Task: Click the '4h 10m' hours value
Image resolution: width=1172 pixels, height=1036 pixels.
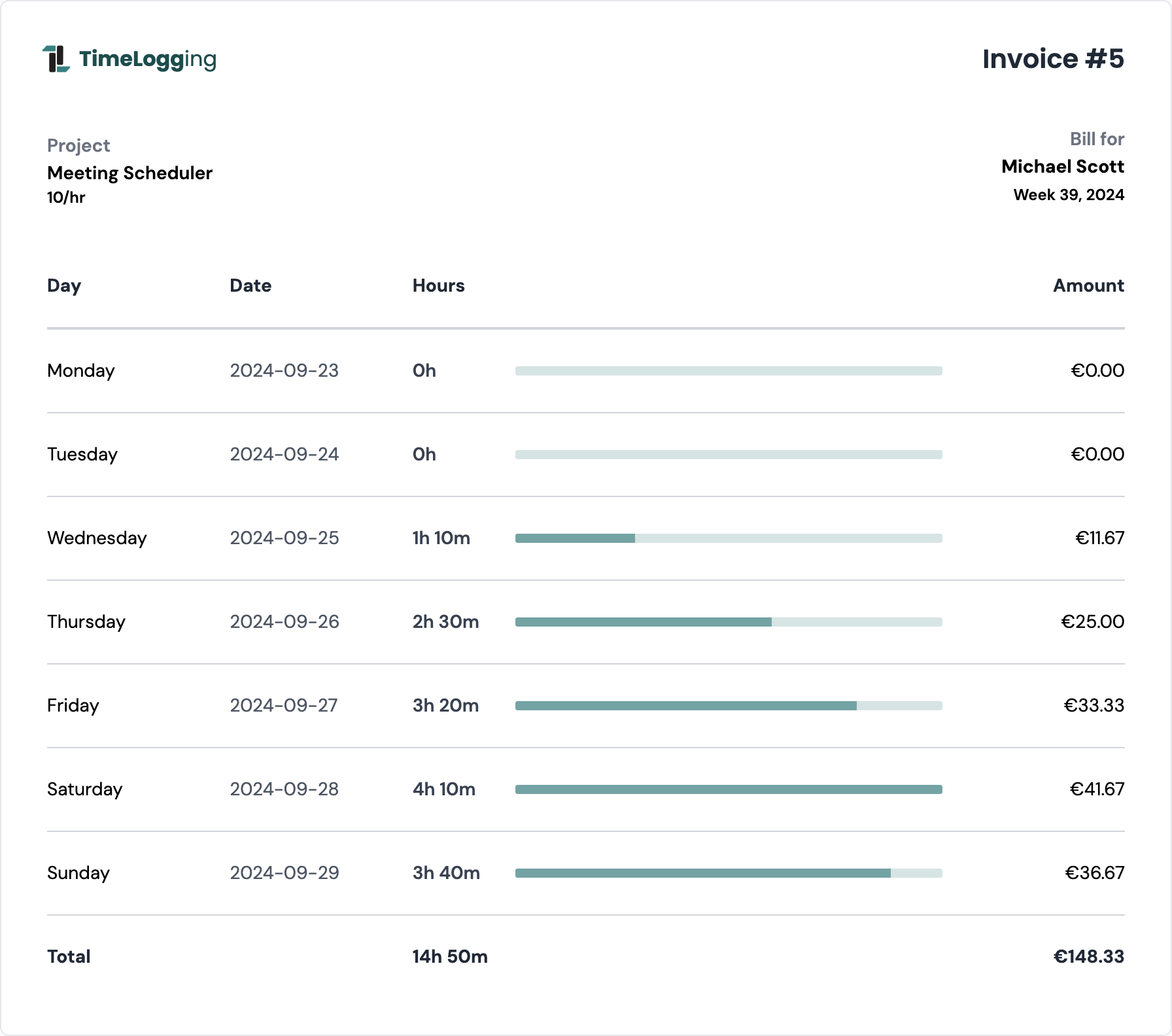Action: 443,789
